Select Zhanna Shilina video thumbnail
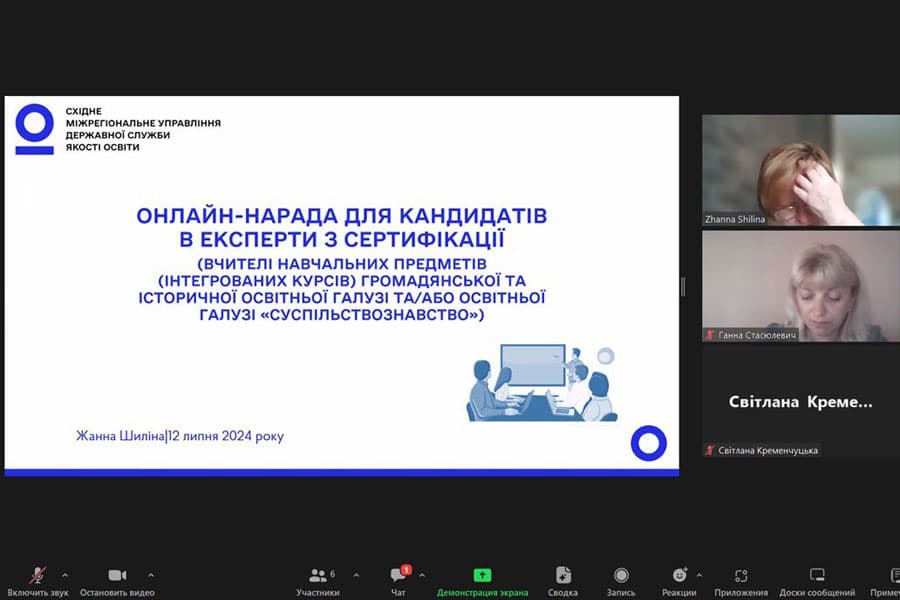This screenshot has width=900, height=600. (x=801, y=170)
